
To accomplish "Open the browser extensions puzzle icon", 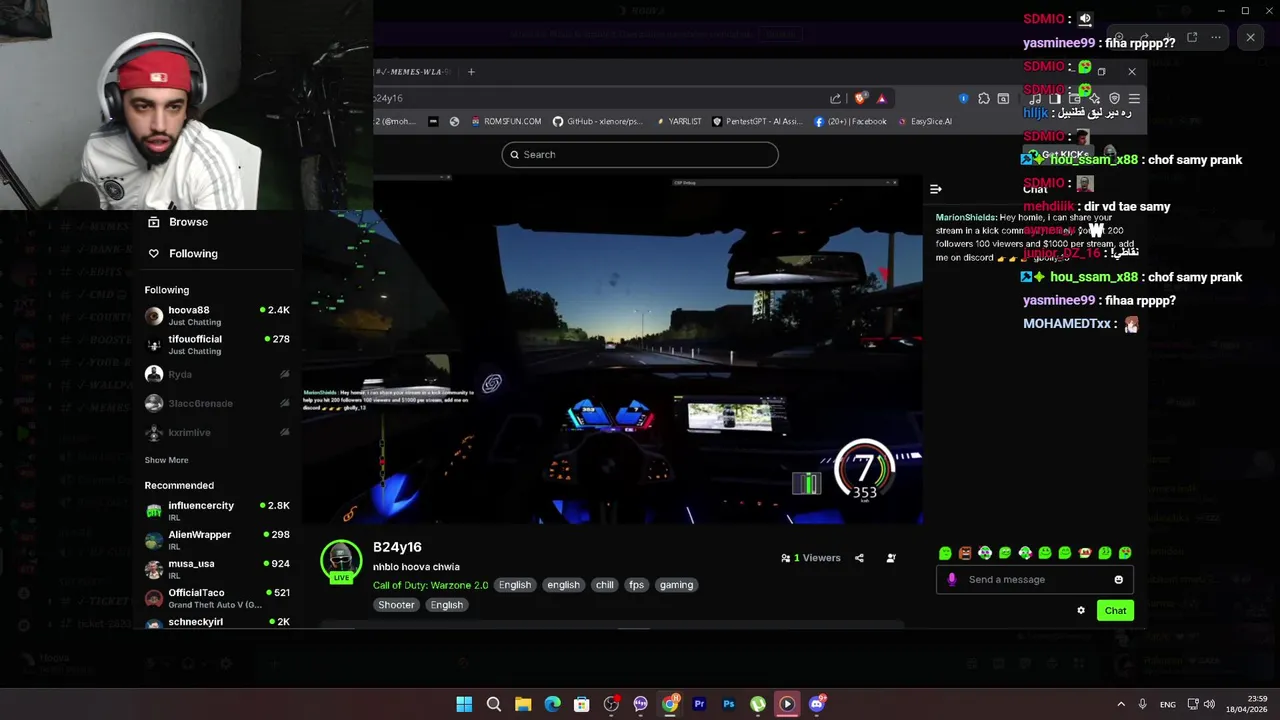I will (984, 98).
